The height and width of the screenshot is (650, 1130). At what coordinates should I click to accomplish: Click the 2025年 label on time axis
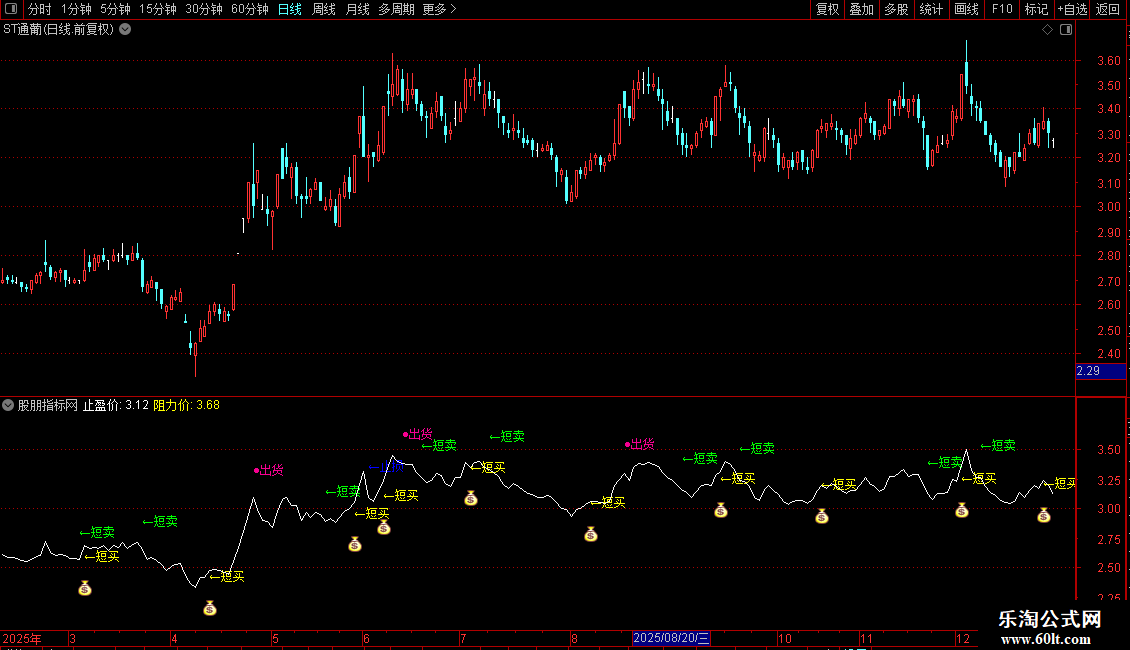(x=22, y=638)
